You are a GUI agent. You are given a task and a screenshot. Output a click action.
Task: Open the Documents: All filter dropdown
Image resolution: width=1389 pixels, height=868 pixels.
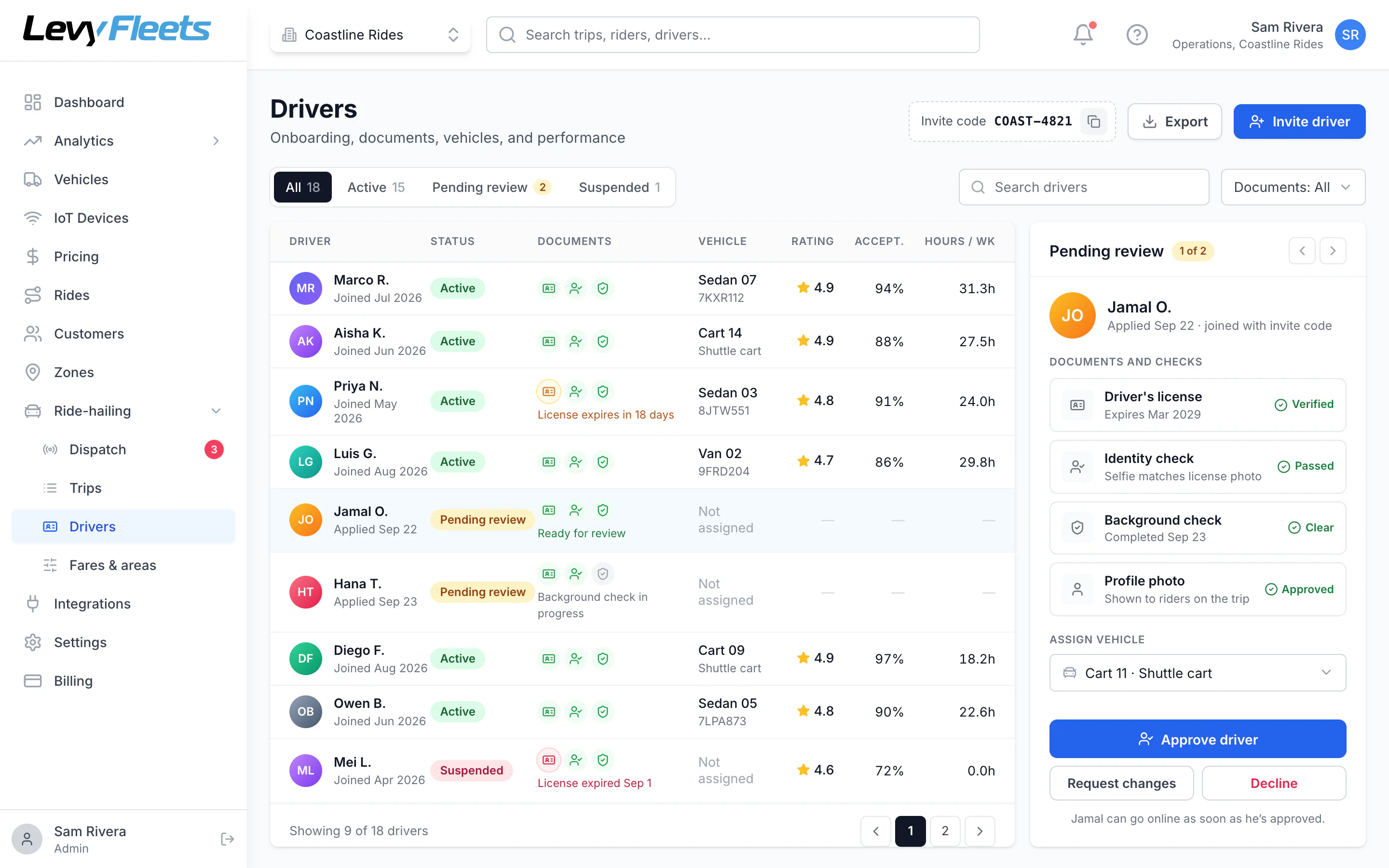click(1293, 187)
